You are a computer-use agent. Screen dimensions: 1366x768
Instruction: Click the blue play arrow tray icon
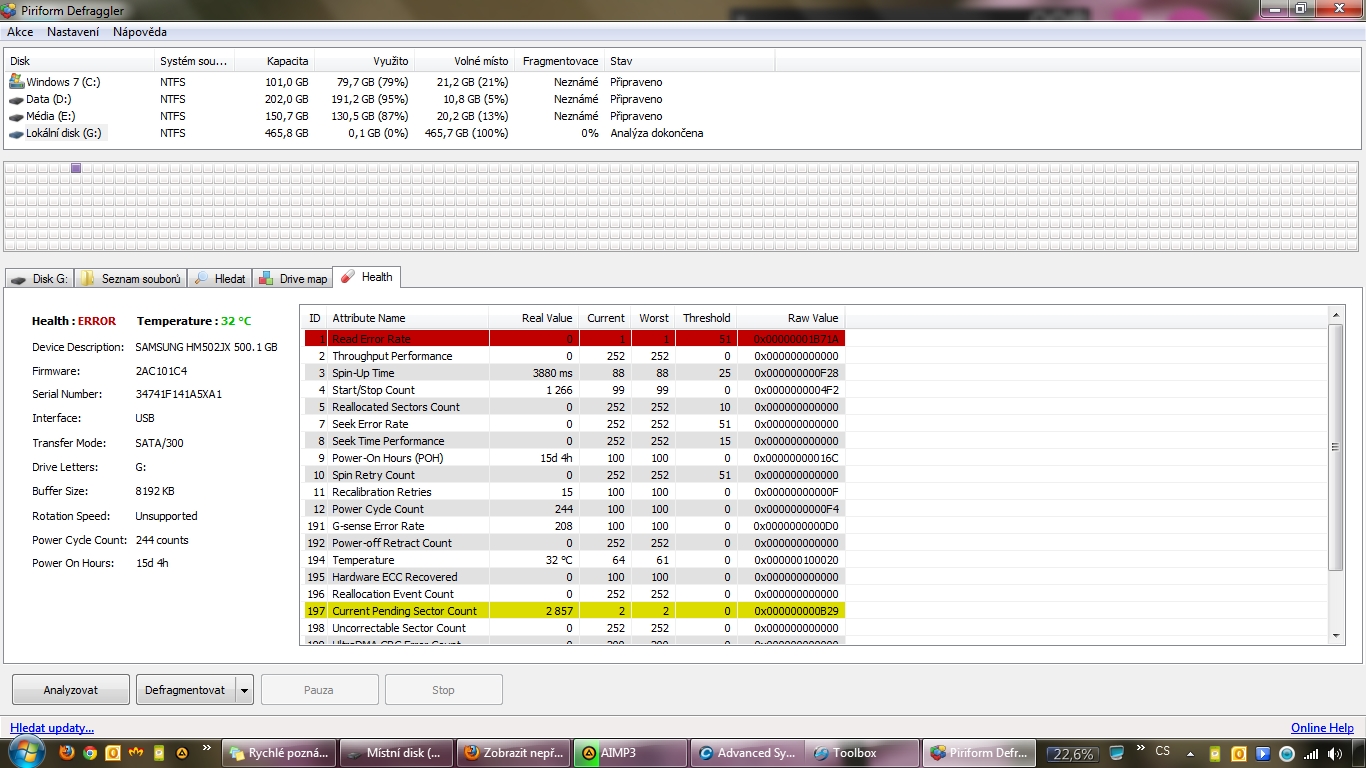[1263, 753]
